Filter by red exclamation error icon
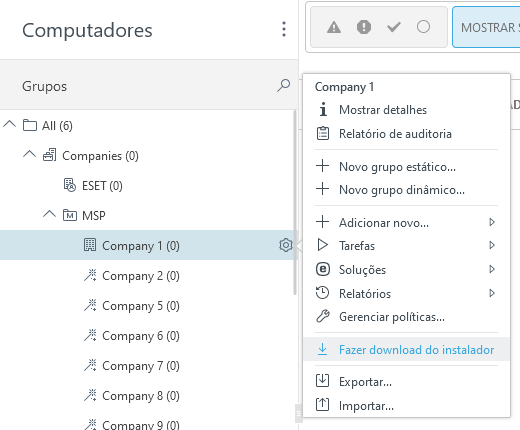 [364, 27]
